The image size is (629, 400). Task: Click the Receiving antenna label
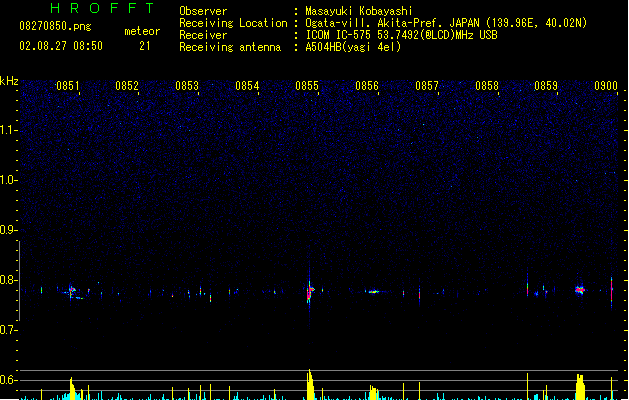click(x=230, y=47)
